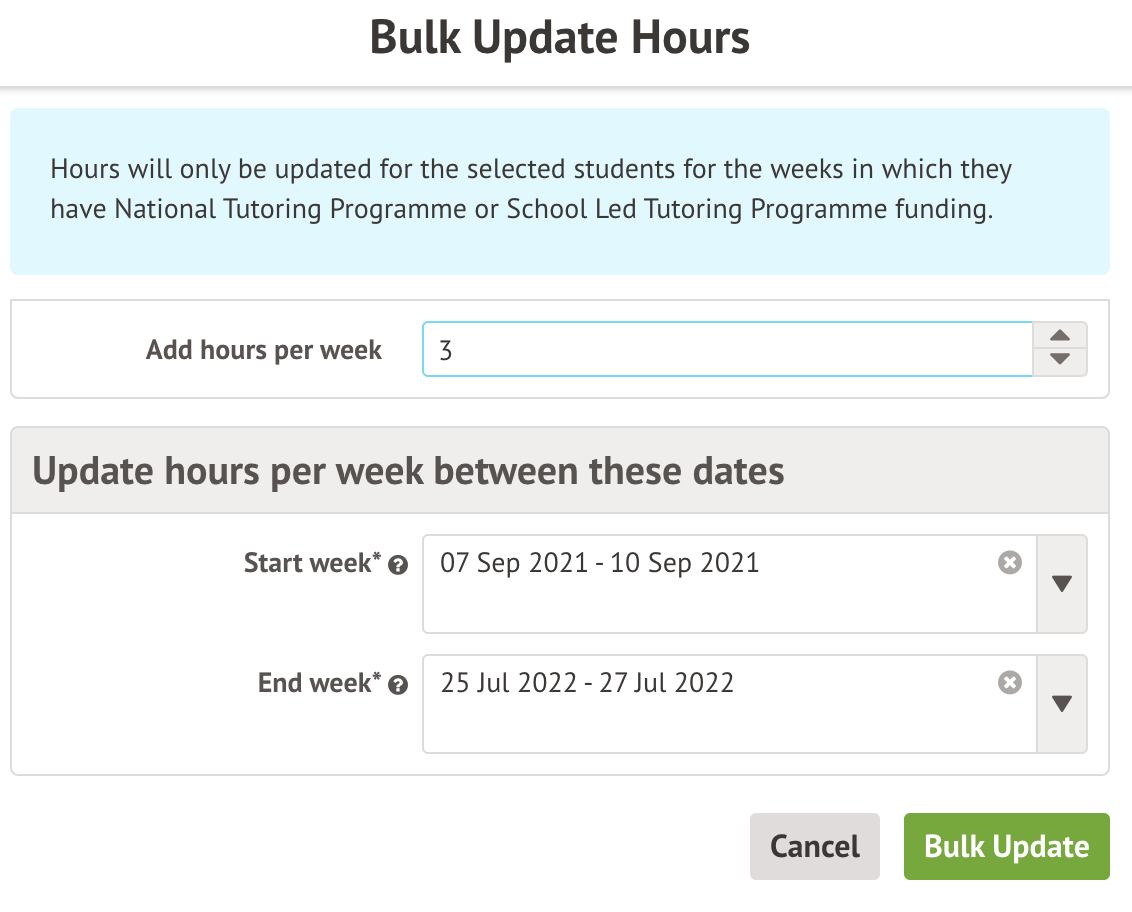
Task: Decrease hours per week with down arrow
Action: pos(1061,360)
